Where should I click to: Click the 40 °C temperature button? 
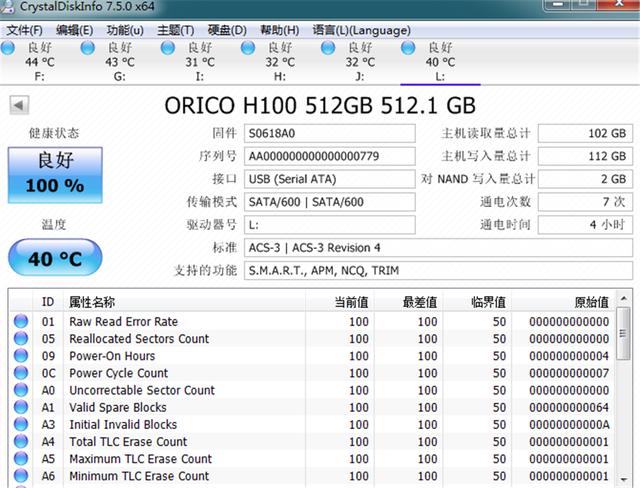(55, 257)
